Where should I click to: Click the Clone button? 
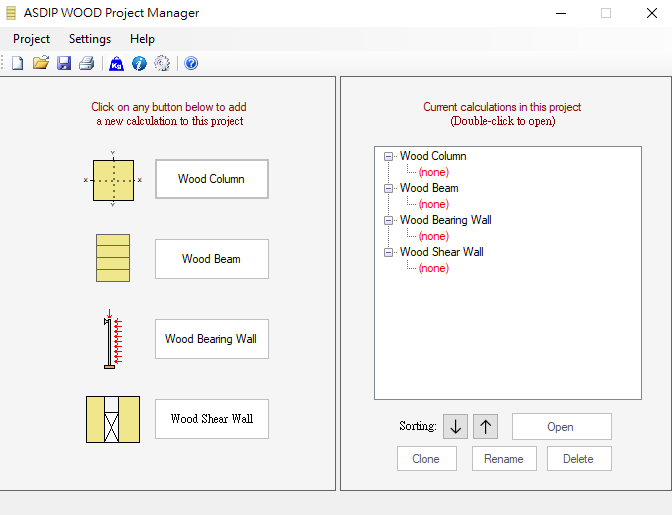[x=426, y=459]
